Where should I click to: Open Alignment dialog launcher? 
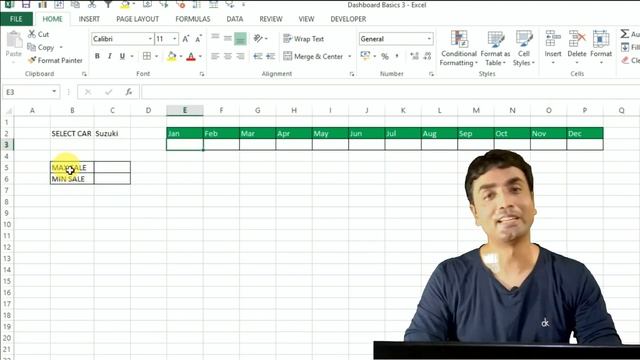coord(351,74)
